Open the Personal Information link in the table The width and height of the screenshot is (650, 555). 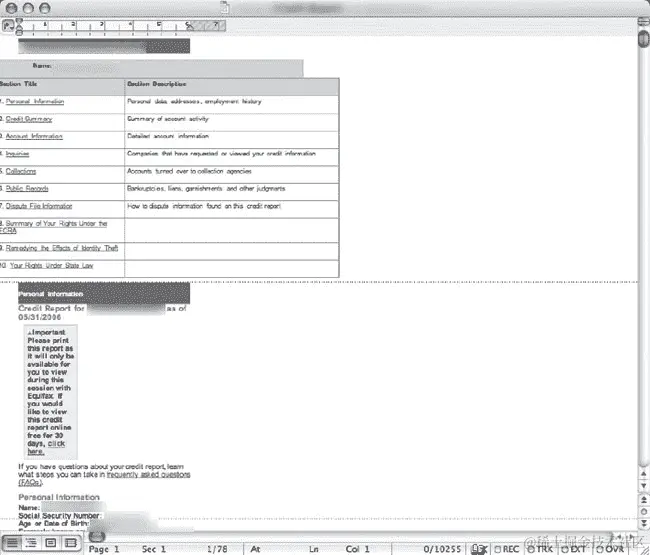click(x=35, y=102)
